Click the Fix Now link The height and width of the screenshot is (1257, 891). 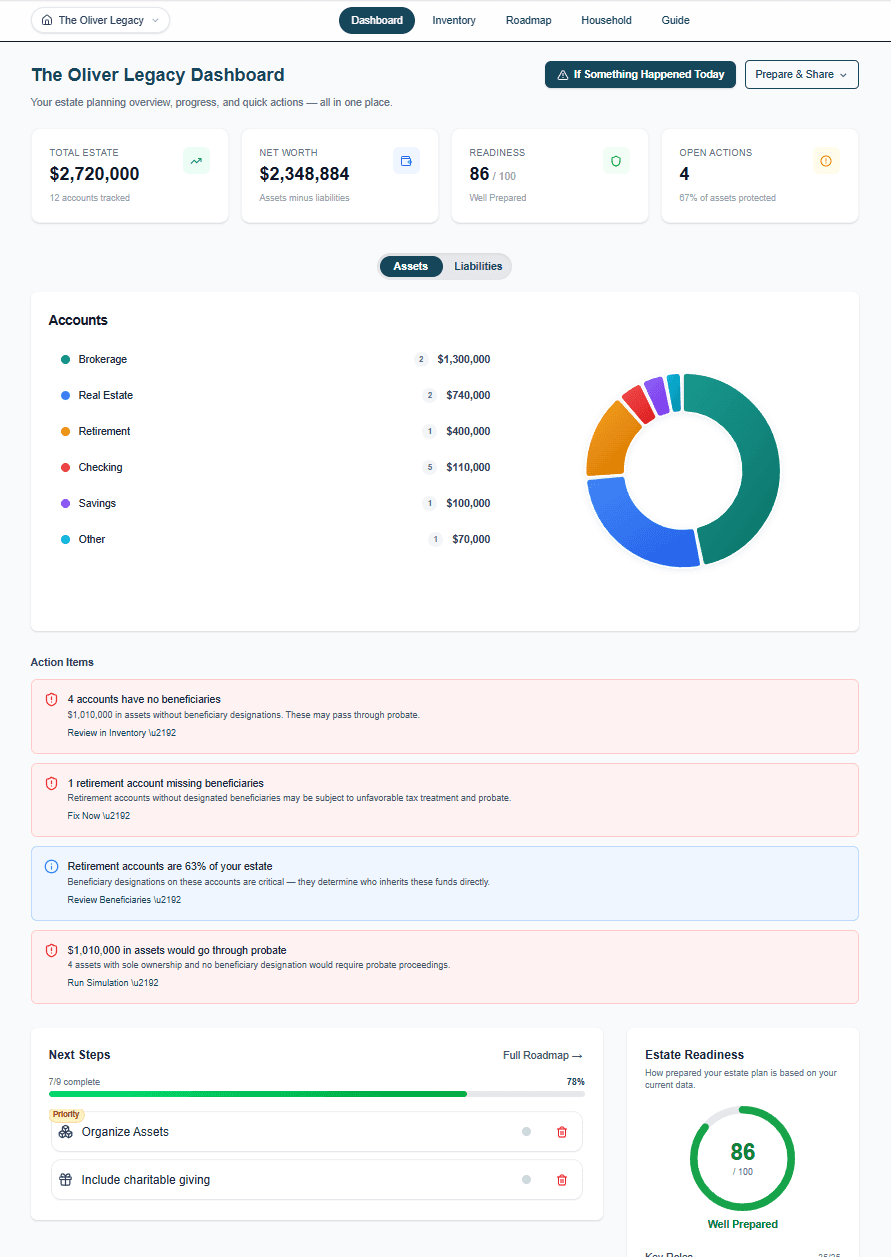[x=98, y=816]
